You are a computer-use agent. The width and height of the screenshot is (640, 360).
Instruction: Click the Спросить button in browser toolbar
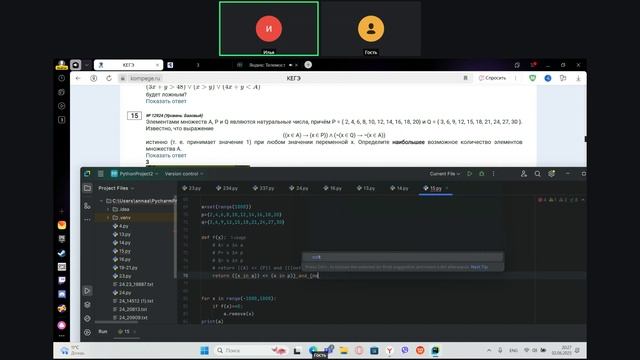tap(492, 78)
